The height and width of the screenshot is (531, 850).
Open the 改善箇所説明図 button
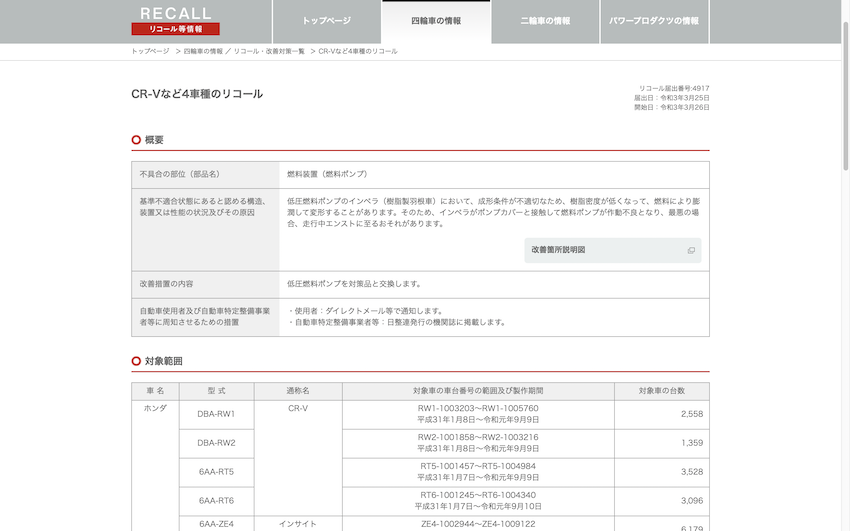coord(613,250)
